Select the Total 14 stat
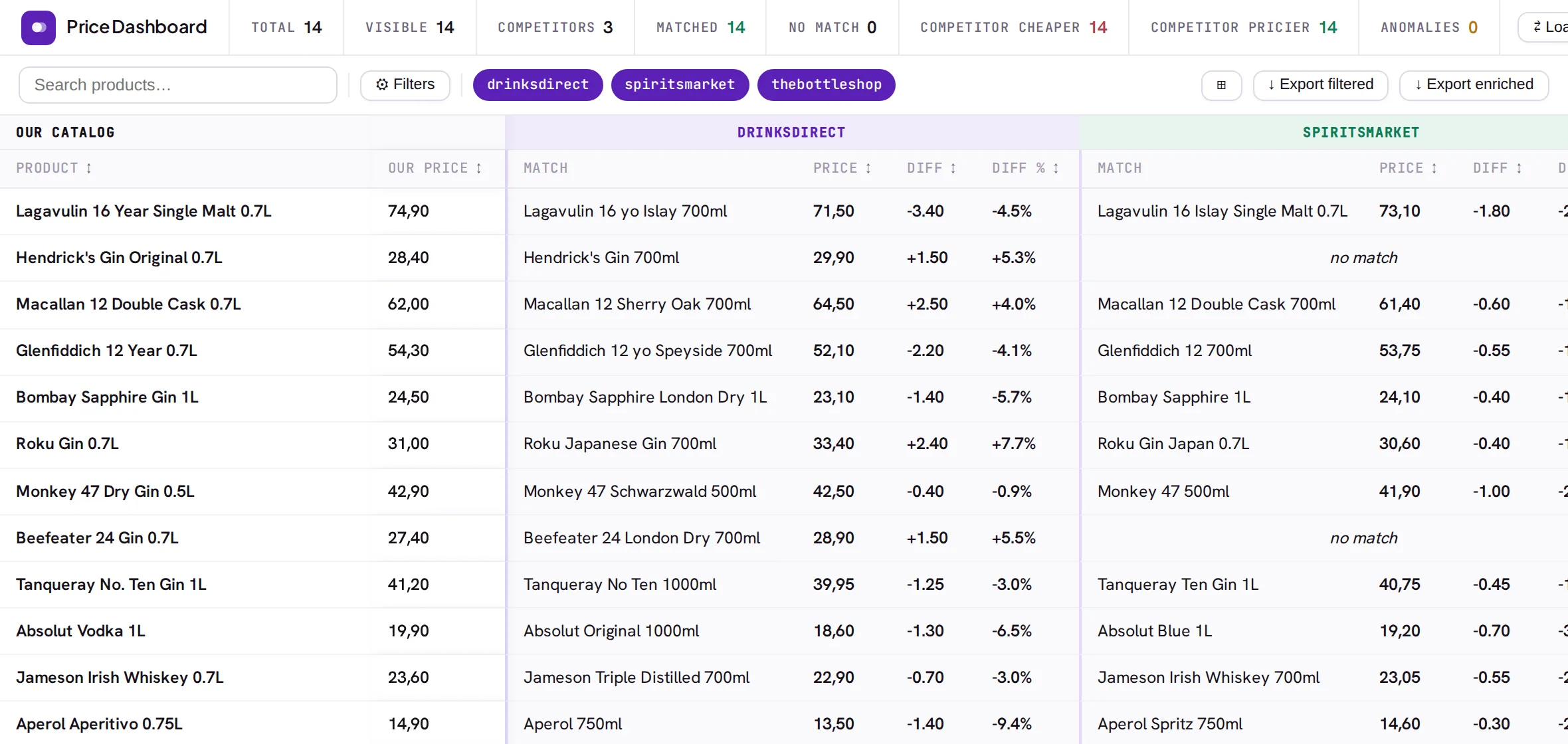 (x=286, y=27)
